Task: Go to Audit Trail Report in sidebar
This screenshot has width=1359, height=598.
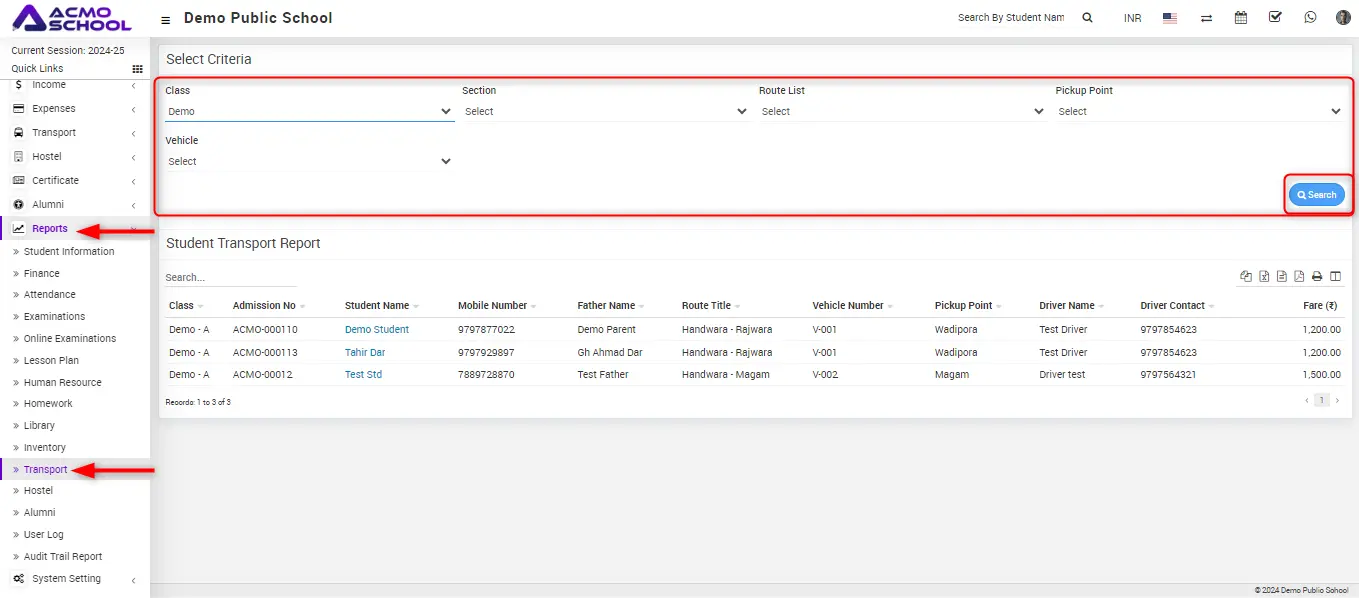Action: (x=63, y=557)
